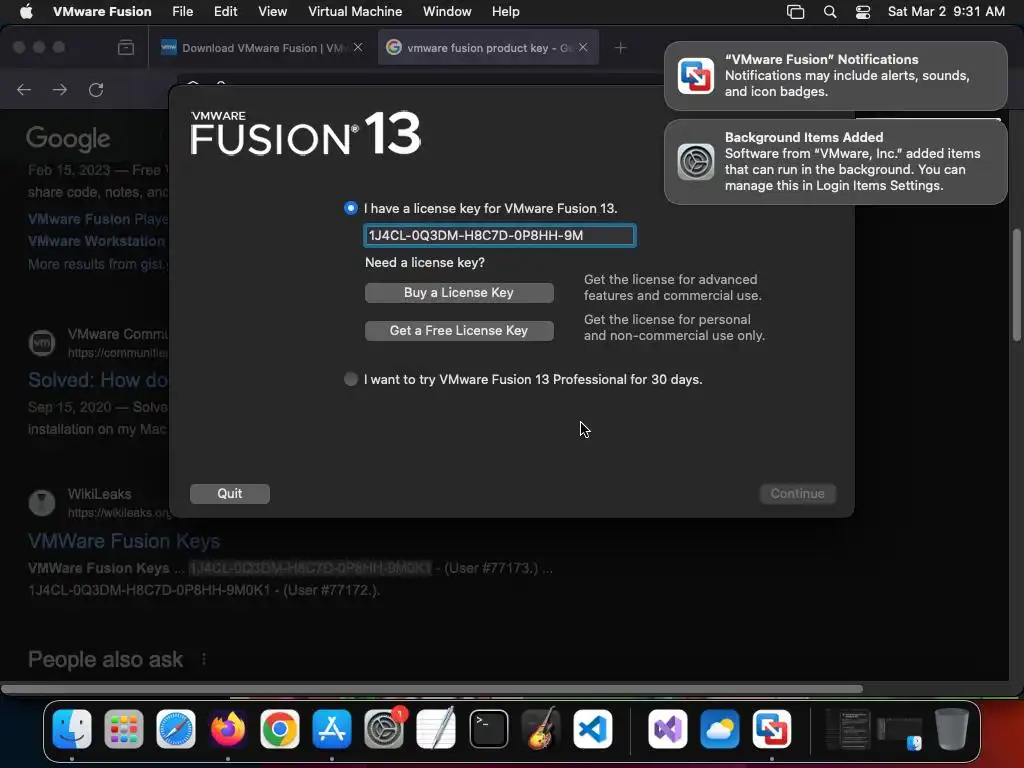1024x768 pixels.
Task: Open the Window menu
Action: pos(447,11)
